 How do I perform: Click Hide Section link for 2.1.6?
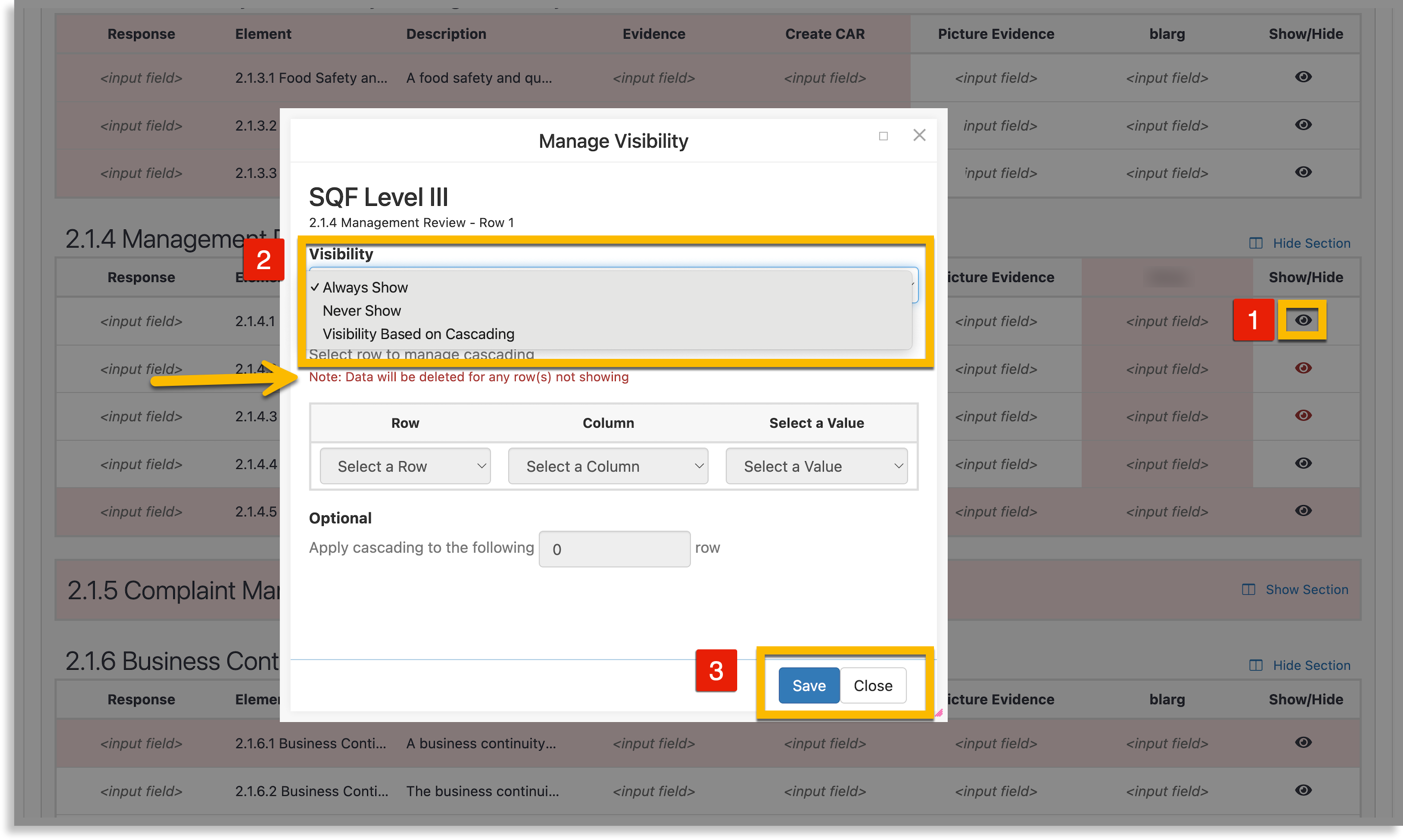pos(1311,666)
